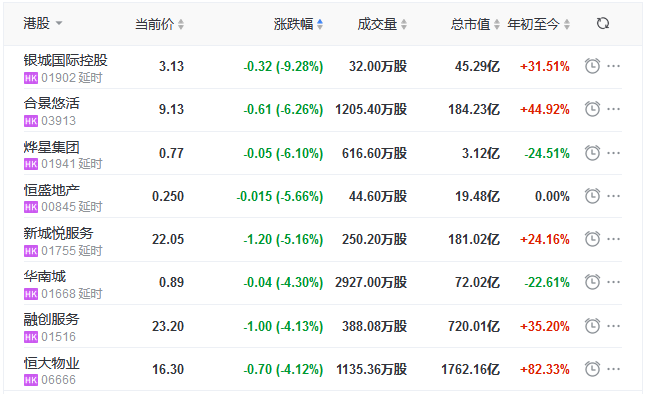Click market cap 720.01亿
This screenshot has width=645, height=394.
coord(474,326)
